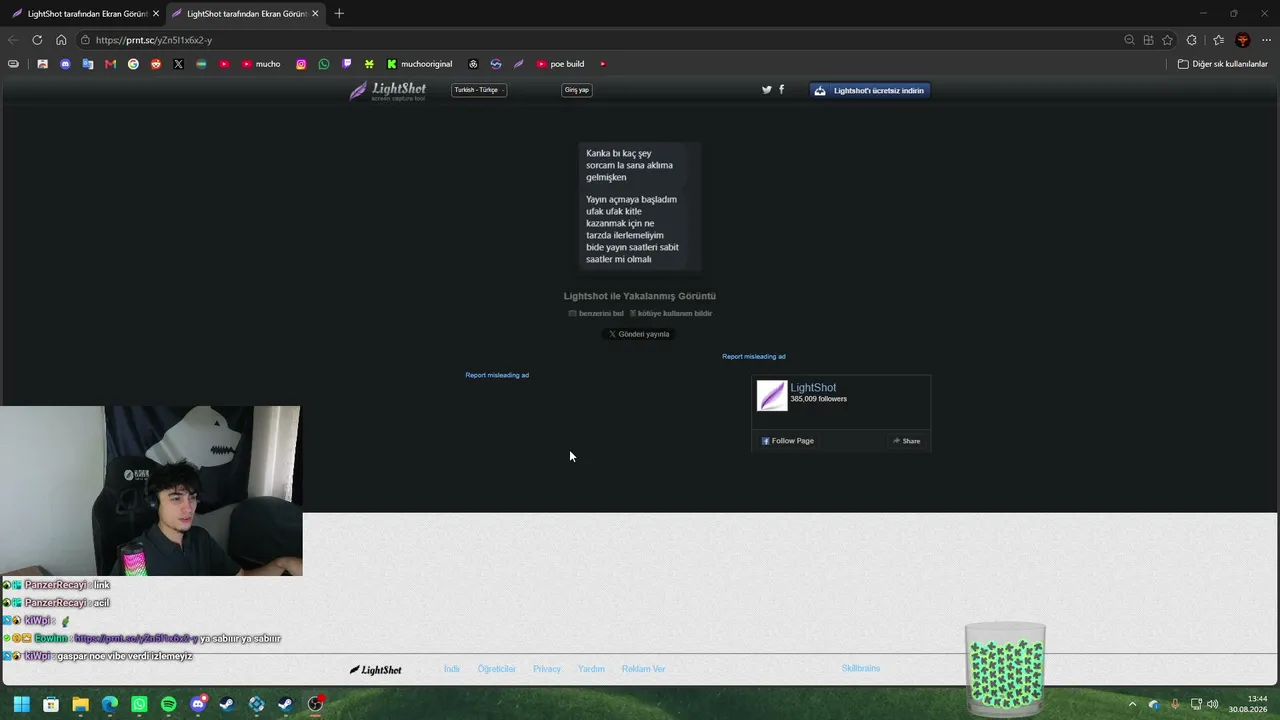Open the Google Translate bookmark icon

[88, 64]
